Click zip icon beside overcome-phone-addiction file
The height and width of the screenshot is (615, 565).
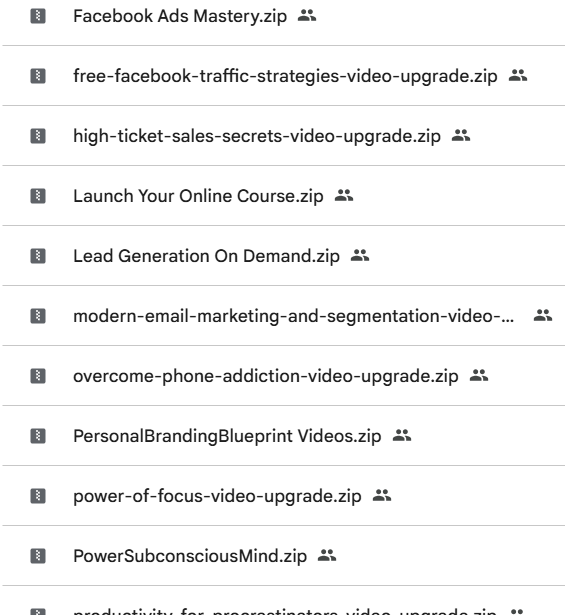click(x=38, y=376)
